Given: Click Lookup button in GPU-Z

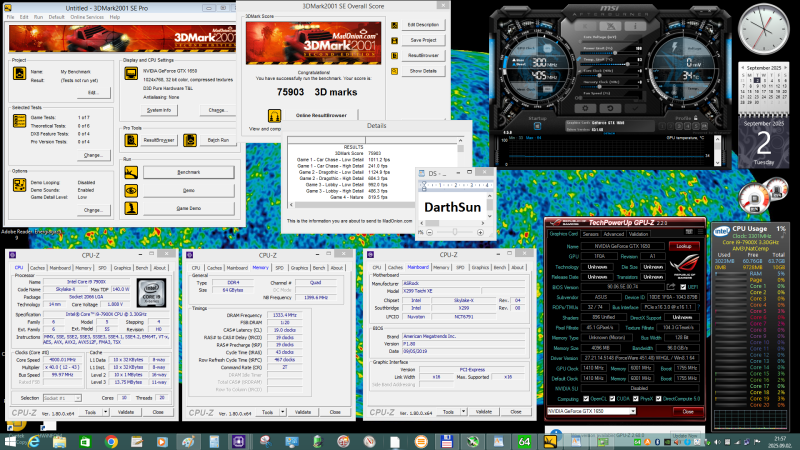Looking at the screenshot, I should (x=684, y=246).
